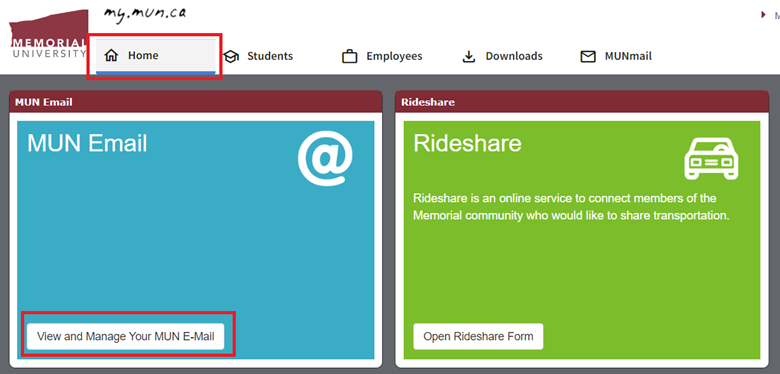Click the house icon beside Home
Image resolution: width=780 pixels, height=374 pixels.
point(111,56)
